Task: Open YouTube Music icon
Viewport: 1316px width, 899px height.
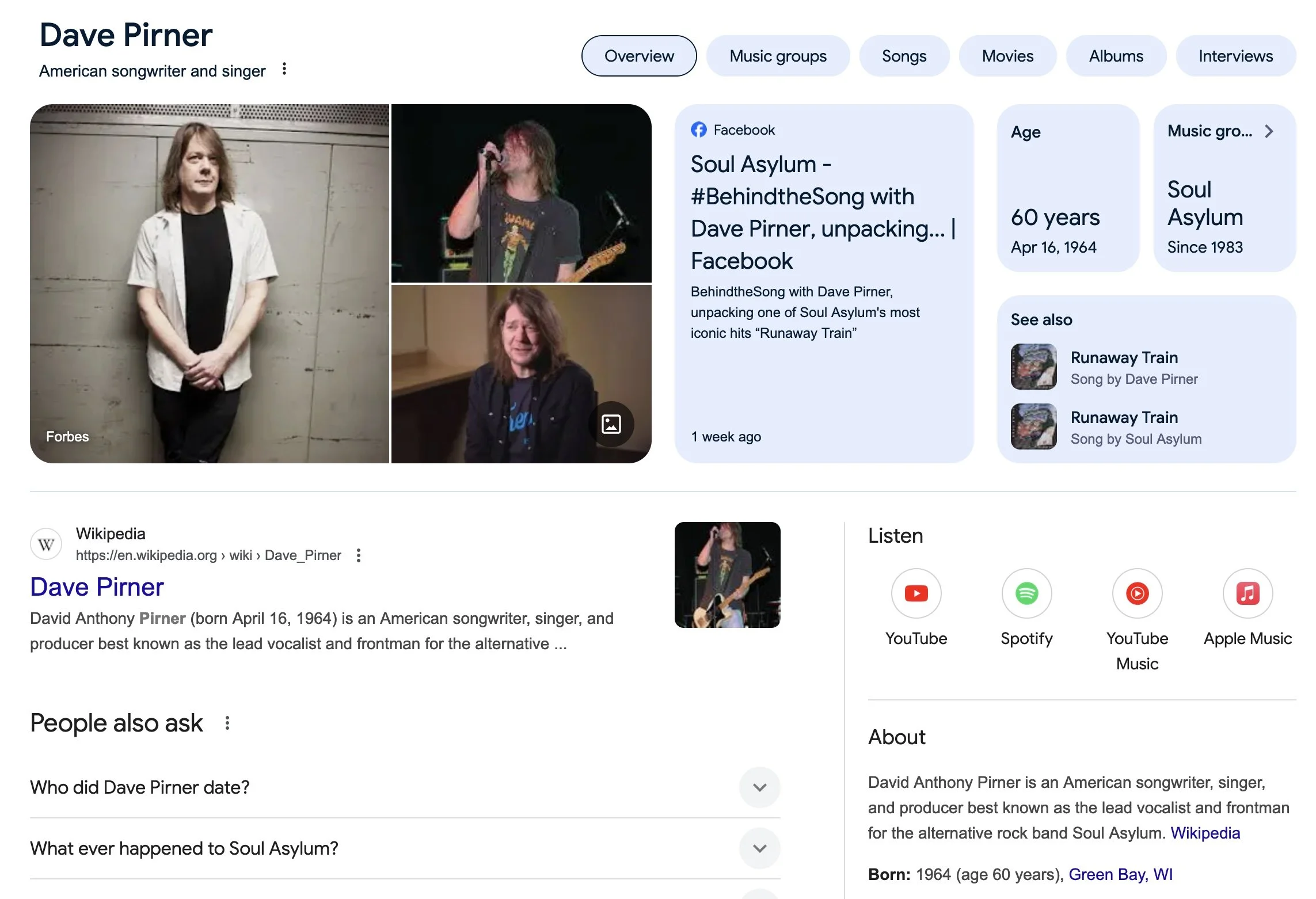Action: pos(1137,593)
